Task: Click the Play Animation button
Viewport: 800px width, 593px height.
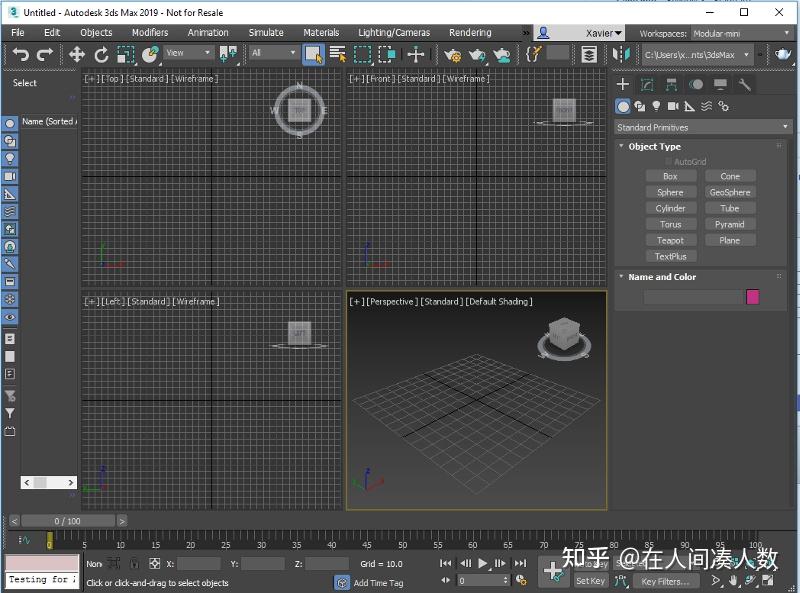Action: pos(483,563)
